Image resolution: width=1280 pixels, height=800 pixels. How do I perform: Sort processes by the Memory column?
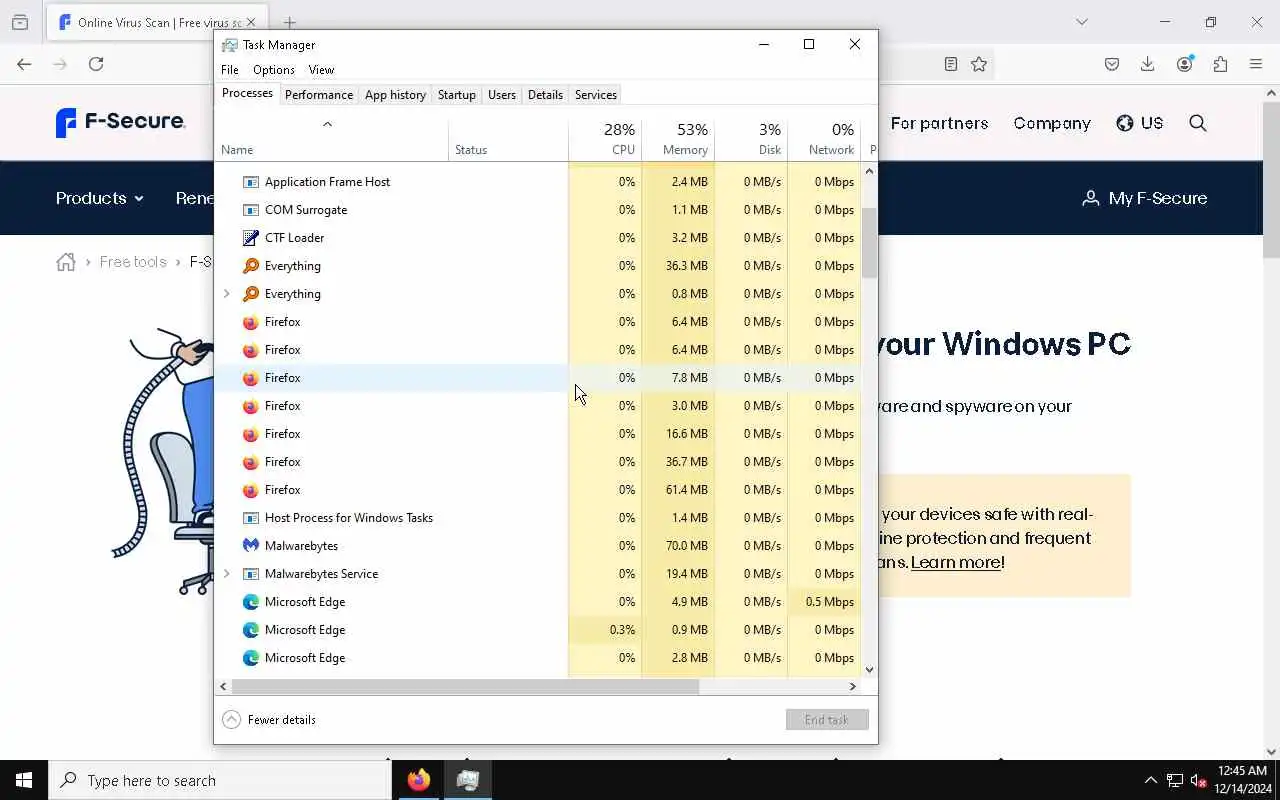pyautogui.click(x=678, y=139)
